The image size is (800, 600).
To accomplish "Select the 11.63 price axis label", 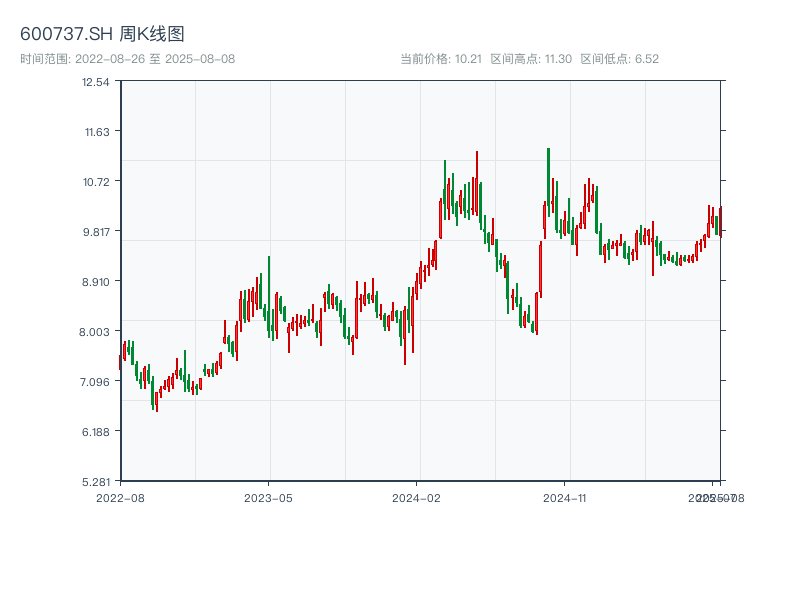I will pyautogui.click(x=96, y=132).
